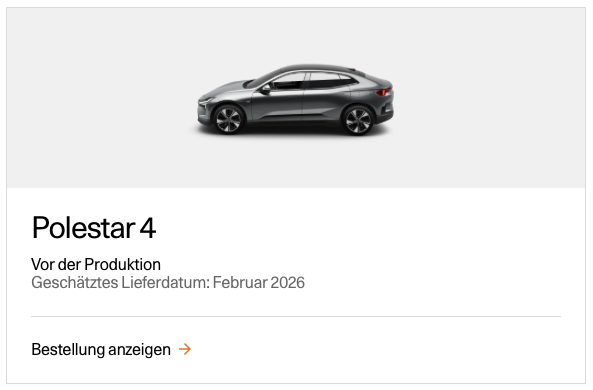Click the car's hood

pyautogui.click(x=227, y=89)
